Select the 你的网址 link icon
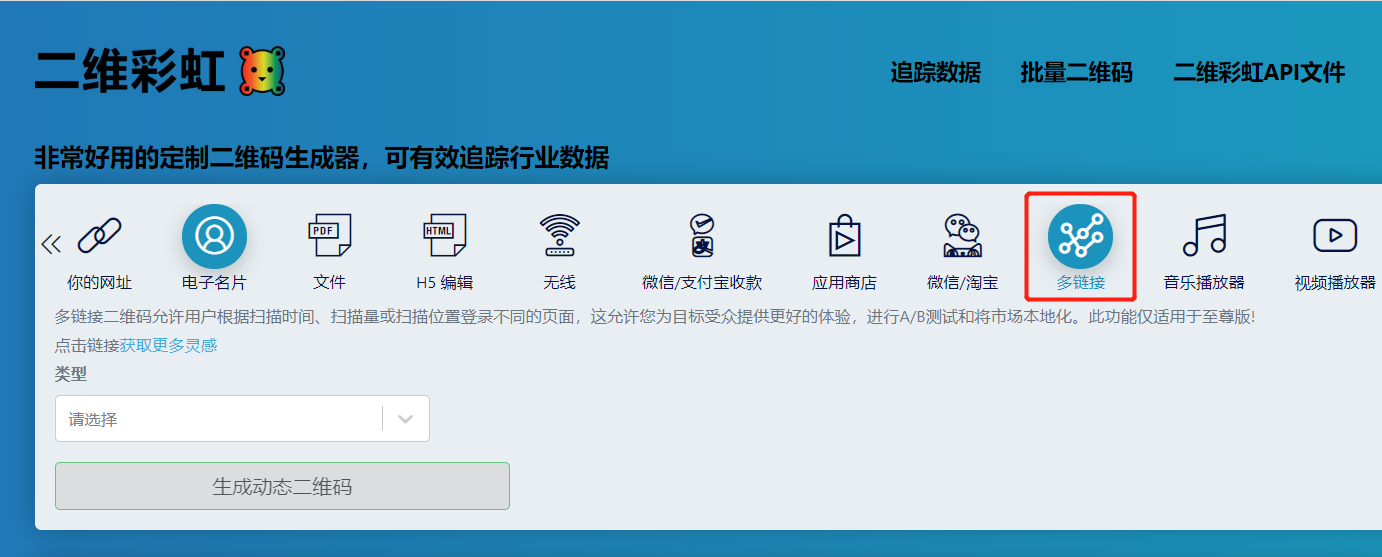 (x=99, y=236)
